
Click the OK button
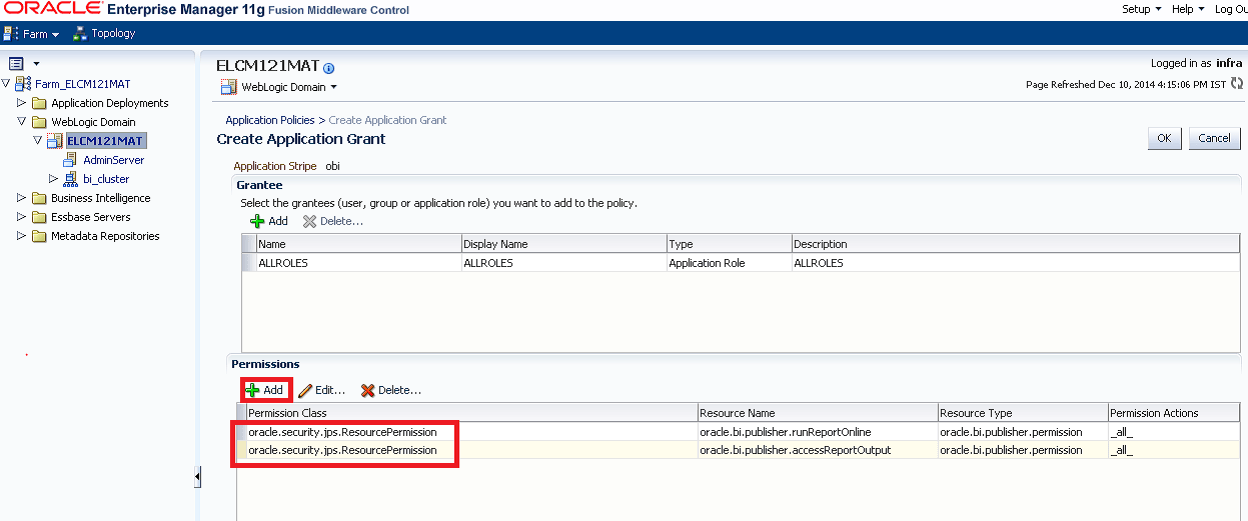click(1165, 138)
